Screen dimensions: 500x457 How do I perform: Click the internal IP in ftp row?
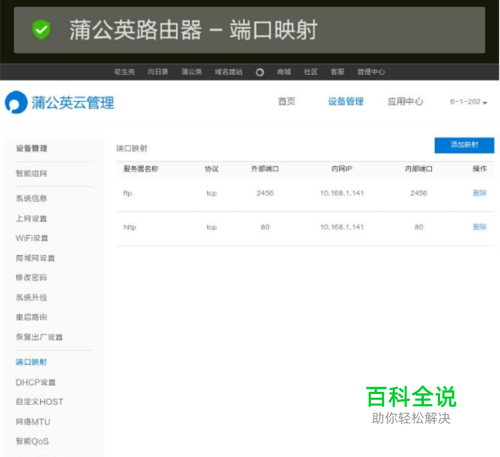[x=342, y=193]
